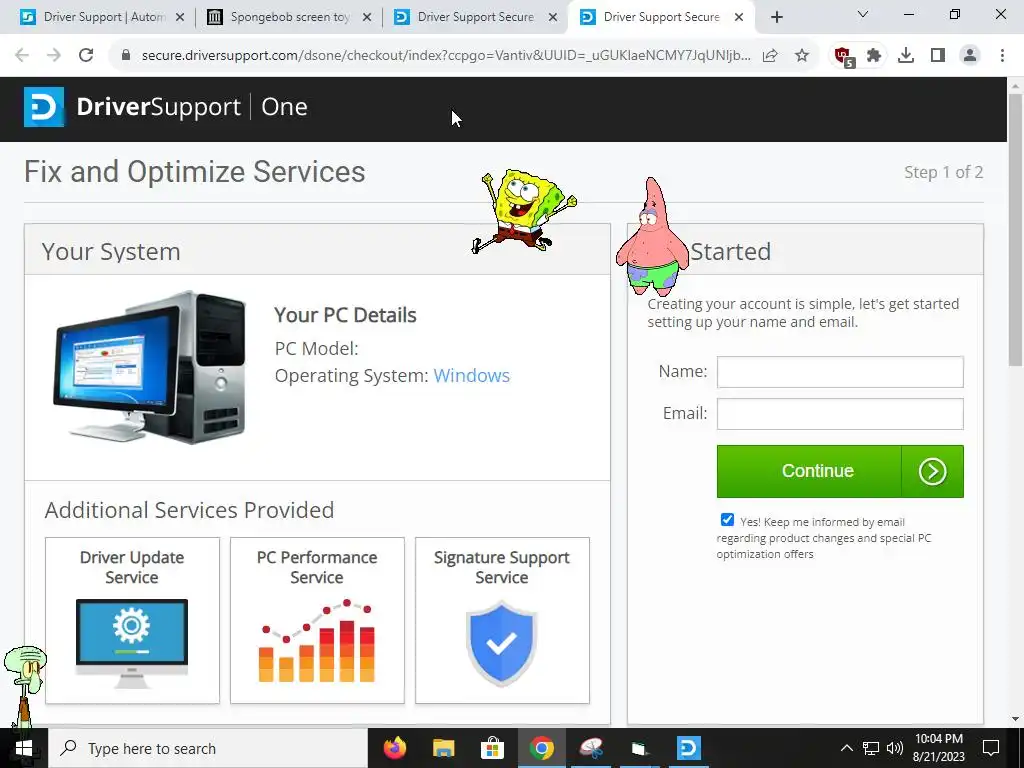Click the page vertical scrollbar thumb
This screenshot has height=768, width=1024.
click(x=1015, y=229)
